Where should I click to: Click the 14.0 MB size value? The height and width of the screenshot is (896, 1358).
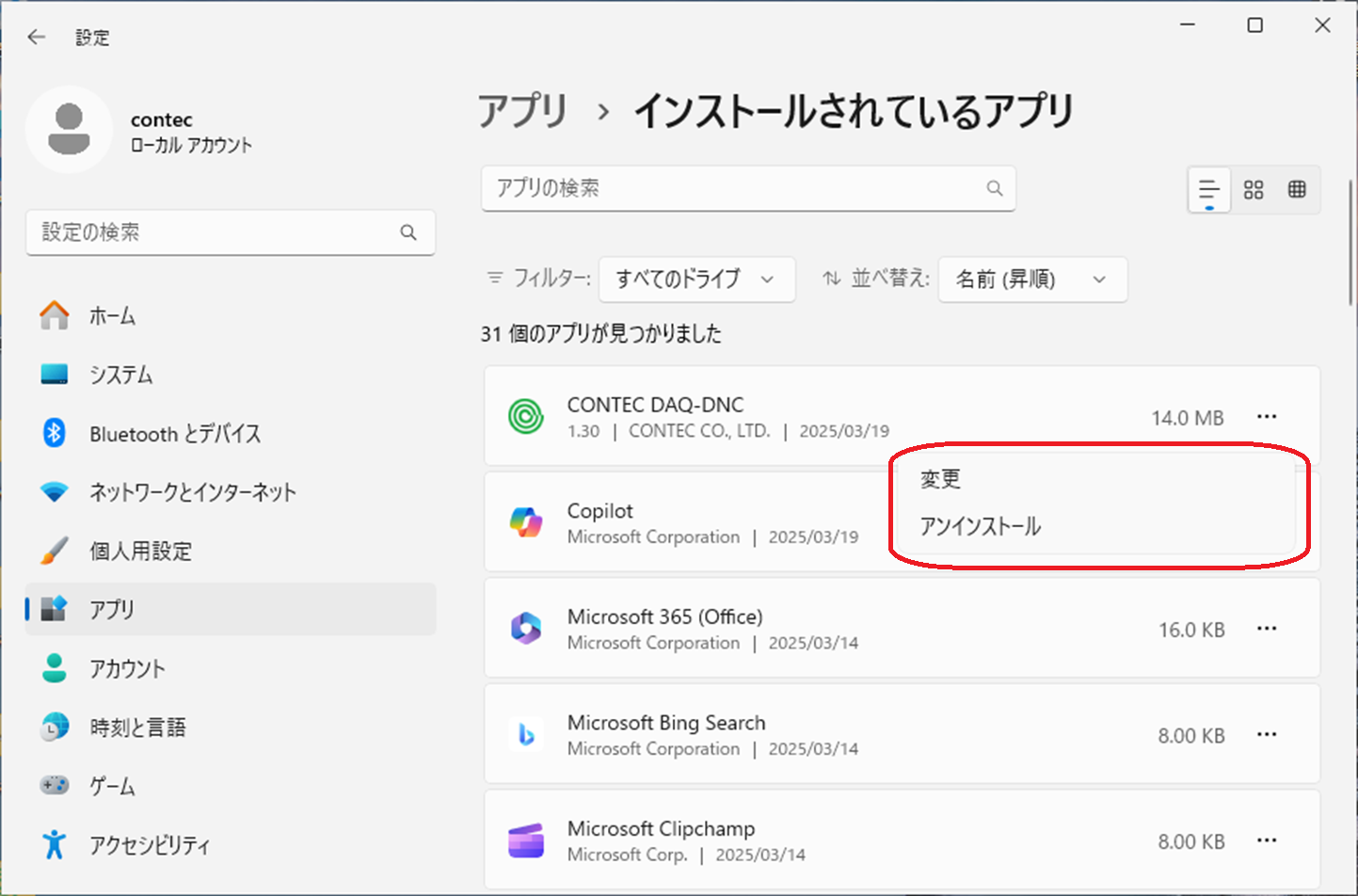coord(1188,418)
